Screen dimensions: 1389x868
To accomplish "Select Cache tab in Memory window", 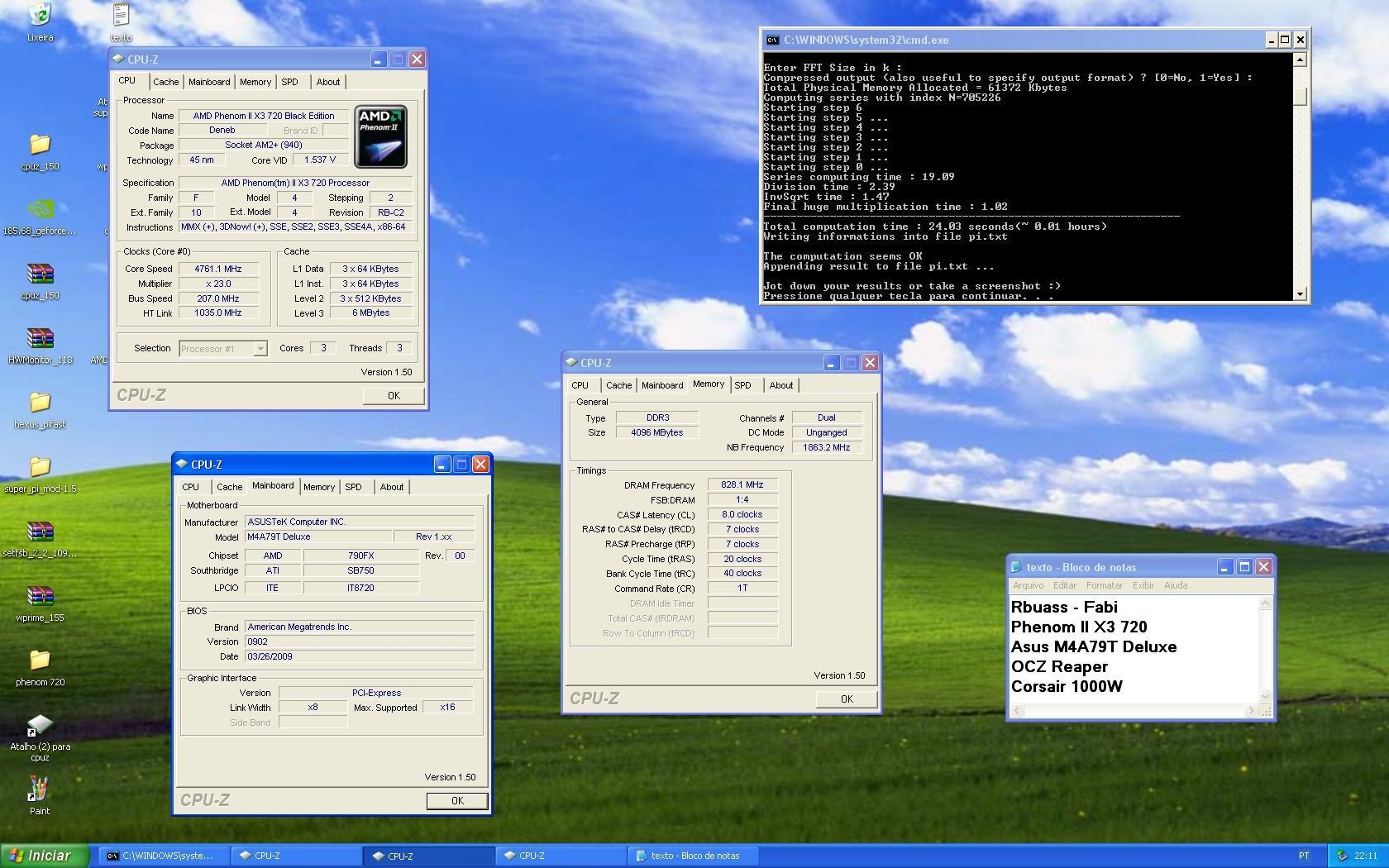I will (618, 385).
